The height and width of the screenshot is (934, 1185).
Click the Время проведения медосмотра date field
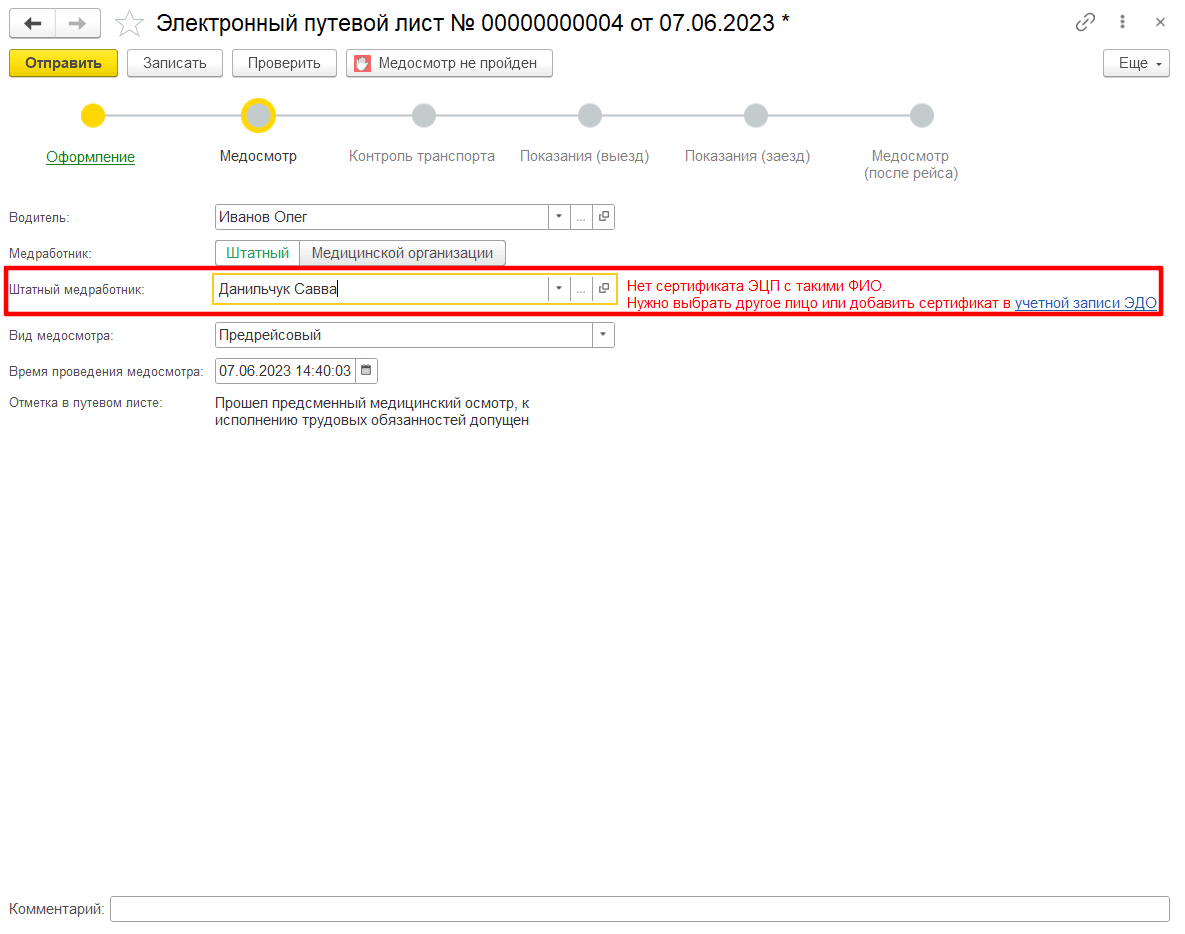pos(285,371)
